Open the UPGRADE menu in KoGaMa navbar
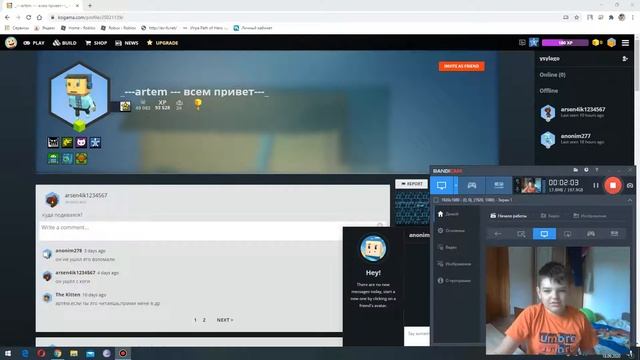640x360 pixels. coord(162,43)
